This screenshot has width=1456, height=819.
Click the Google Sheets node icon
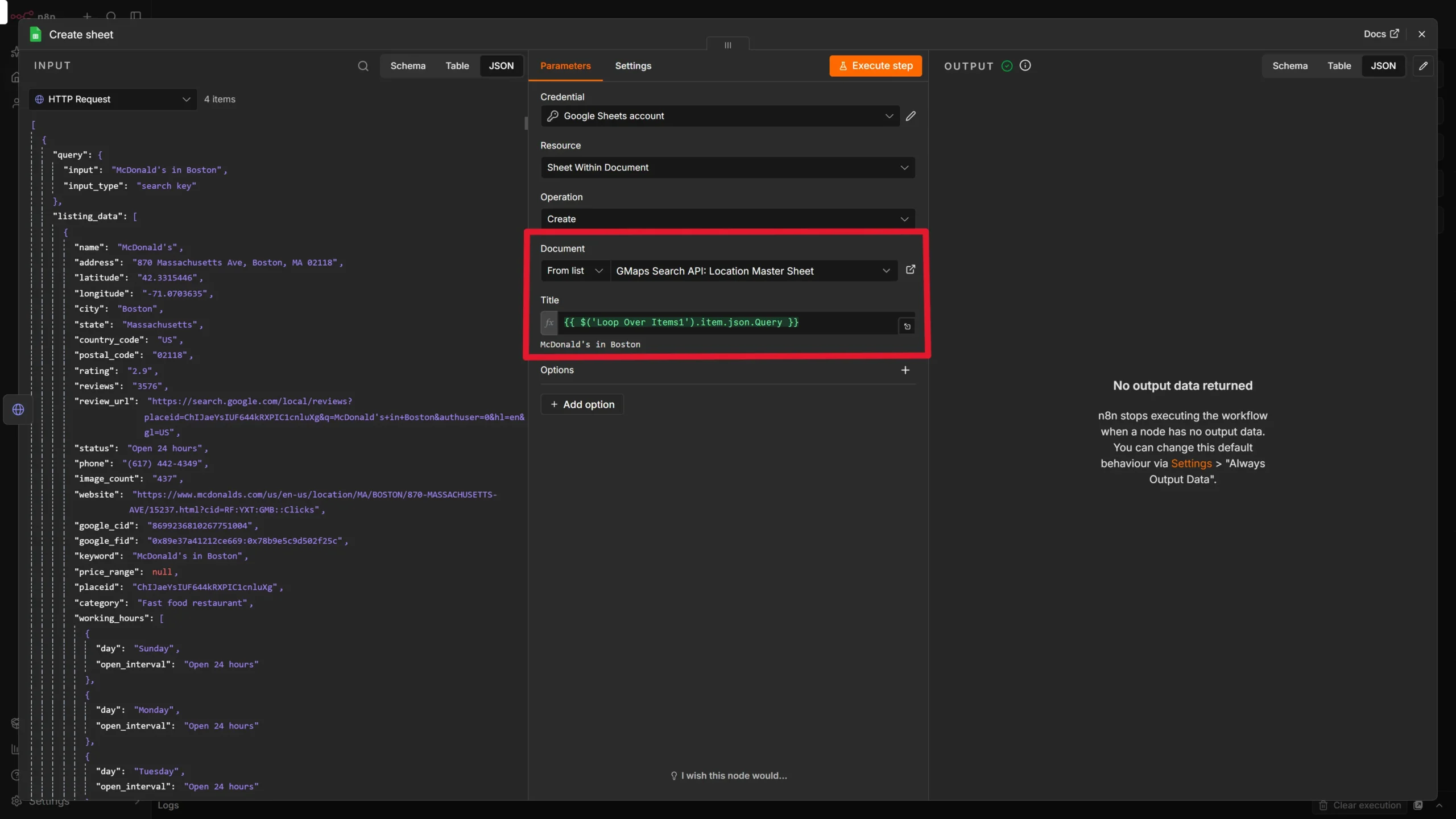(35, 35)
